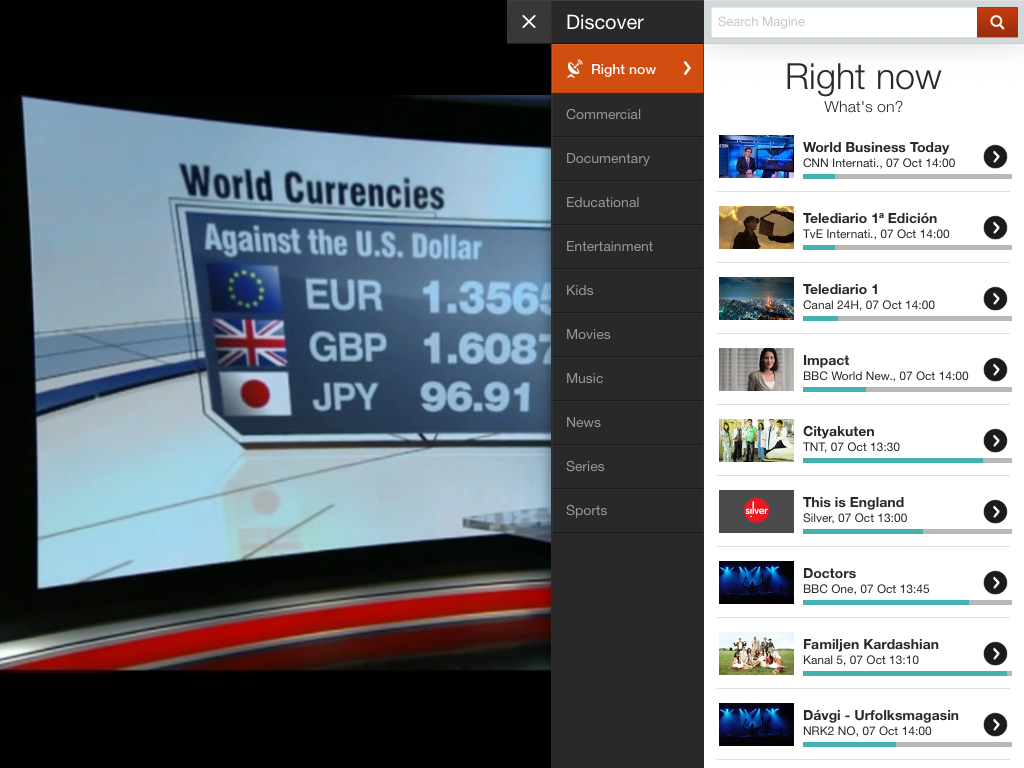Image resolution: width=1024 pixels, height=768 pixels.
Task: Click the Canal 24H Telediario 1 thumbnail
Action: click(x=756, y=298)
